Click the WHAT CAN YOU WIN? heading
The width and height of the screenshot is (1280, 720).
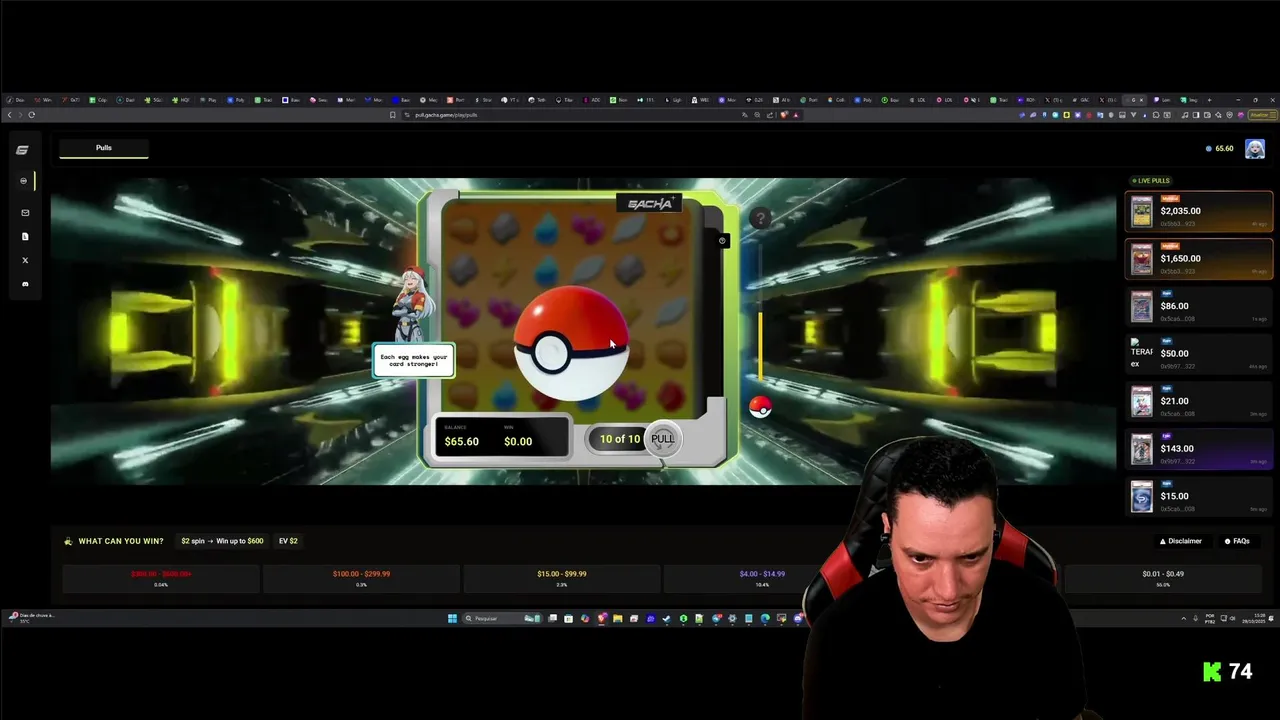(x=121, y=541)
